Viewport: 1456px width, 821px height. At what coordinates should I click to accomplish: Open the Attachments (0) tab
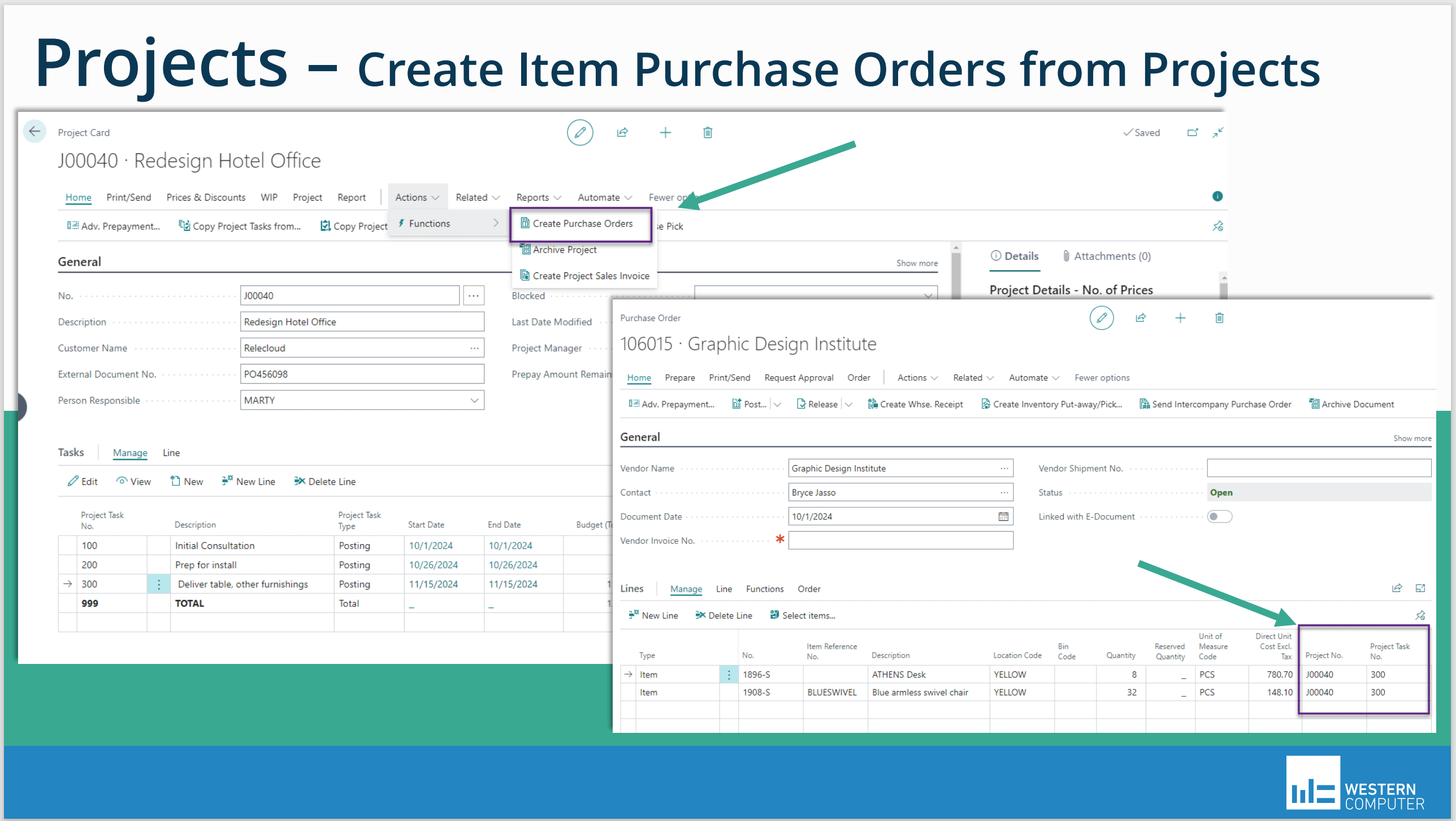tap(1106, 256)
